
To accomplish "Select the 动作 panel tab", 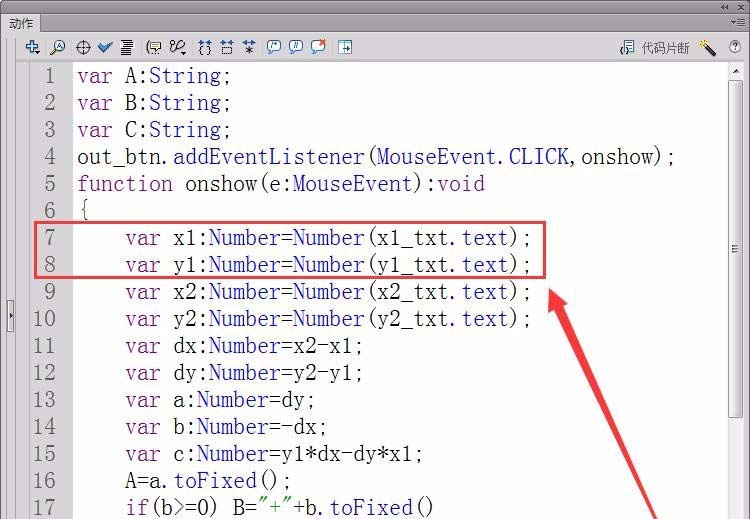I will click(x=21, y=23).
